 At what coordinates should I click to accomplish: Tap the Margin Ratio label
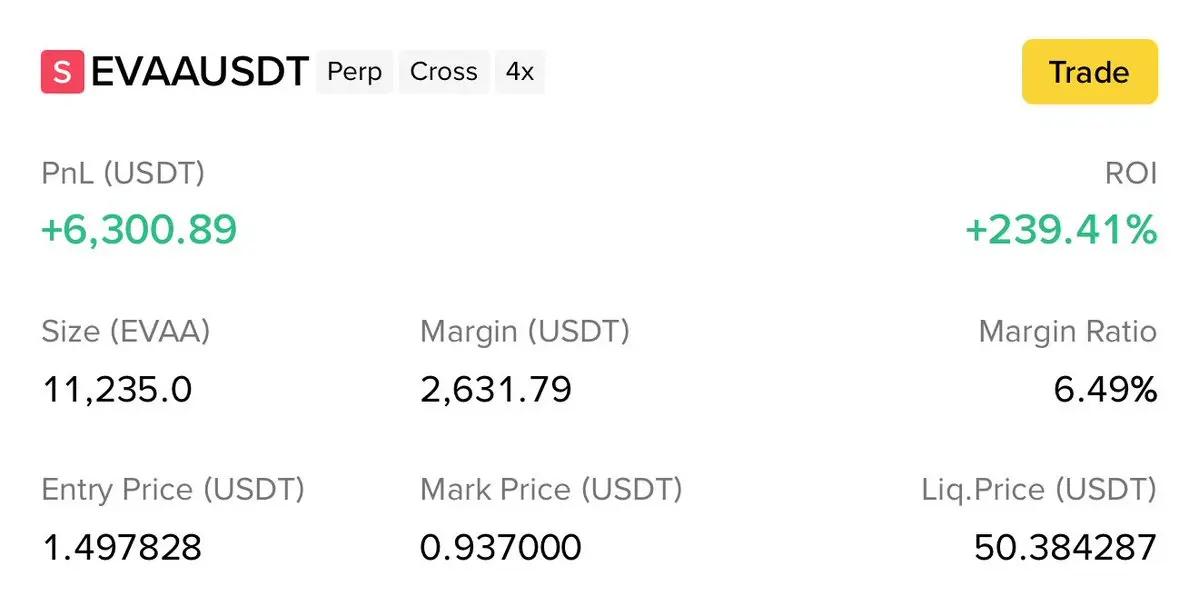click(x=1067, y=332)
